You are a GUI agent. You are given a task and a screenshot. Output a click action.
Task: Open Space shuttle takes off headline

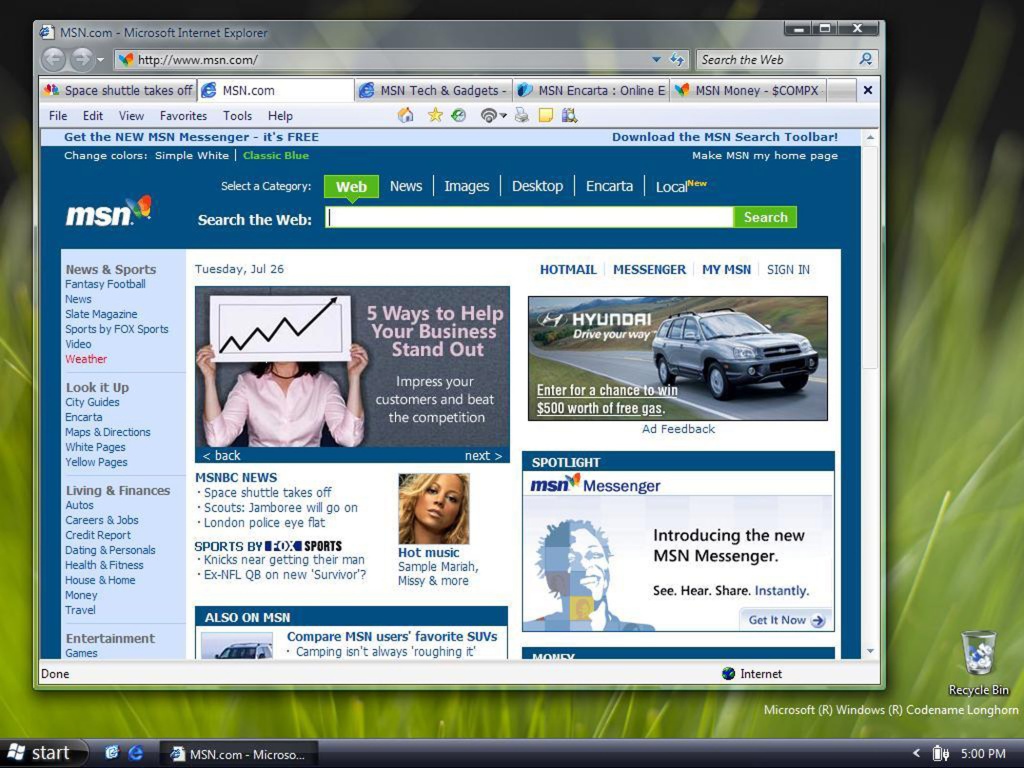click(267, 492)
